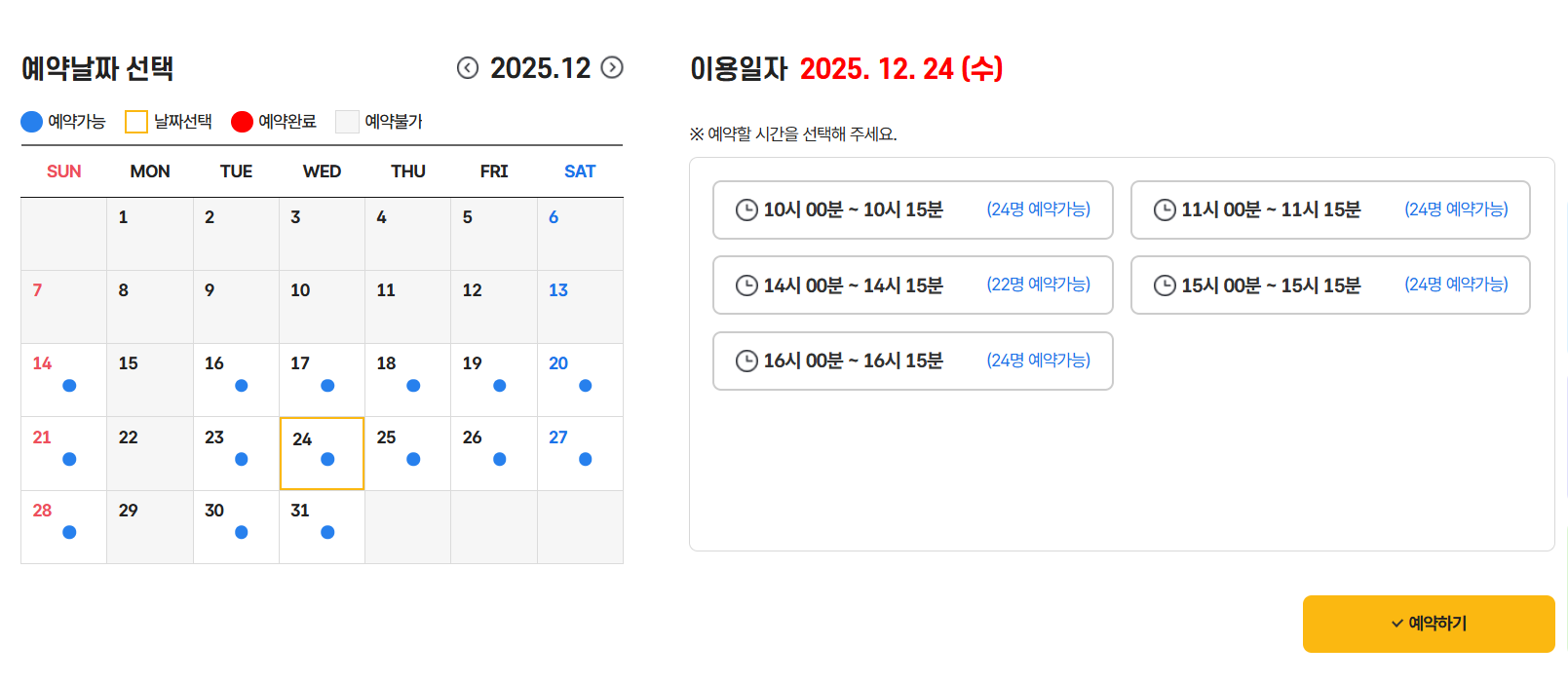Select the 16시 00분 ~ 16시 15분 slot

[x=913, y=361]
